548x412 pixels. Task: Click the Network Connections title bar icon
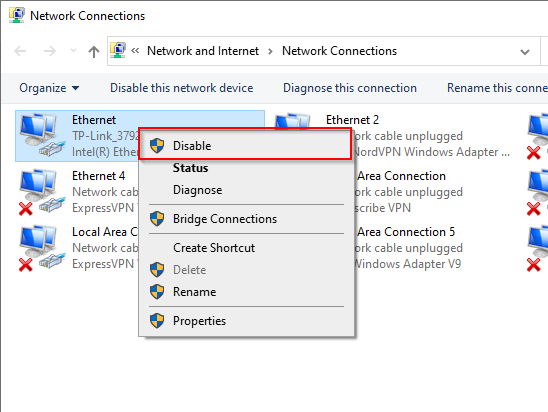pos(16,15)
